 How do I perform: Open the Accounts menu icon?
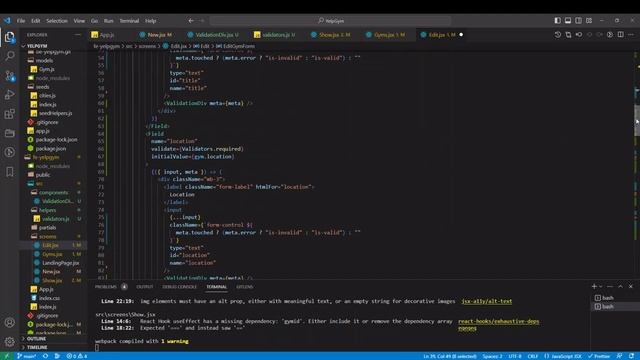pos(9,322)
